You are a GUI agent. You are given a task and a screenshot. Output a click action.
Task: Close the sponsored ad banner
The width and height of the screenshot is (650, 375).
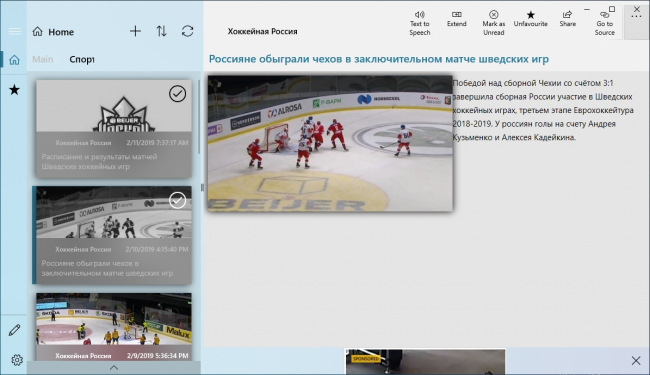[636, 360]
